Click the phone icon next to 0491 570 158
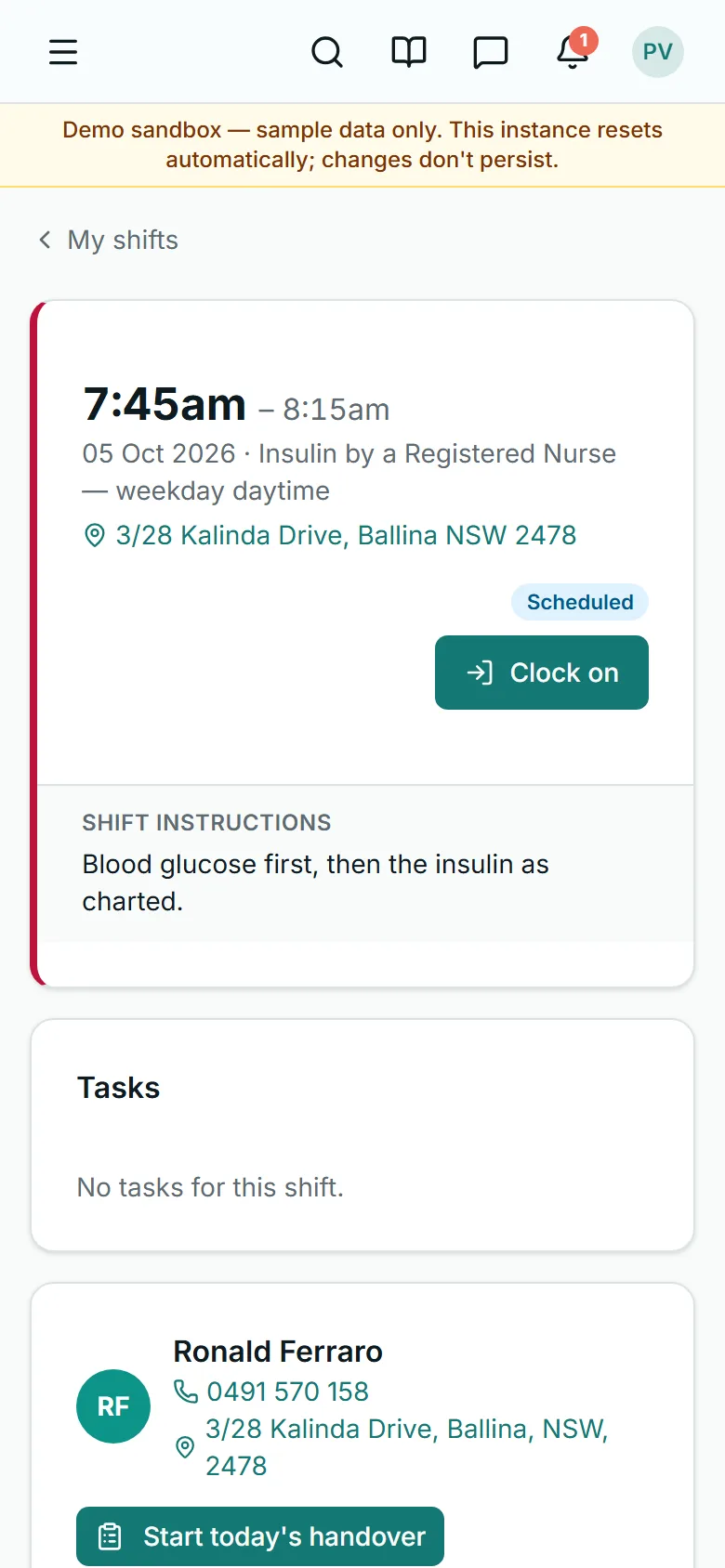 pyautogui.click(x=186, y=1391)
